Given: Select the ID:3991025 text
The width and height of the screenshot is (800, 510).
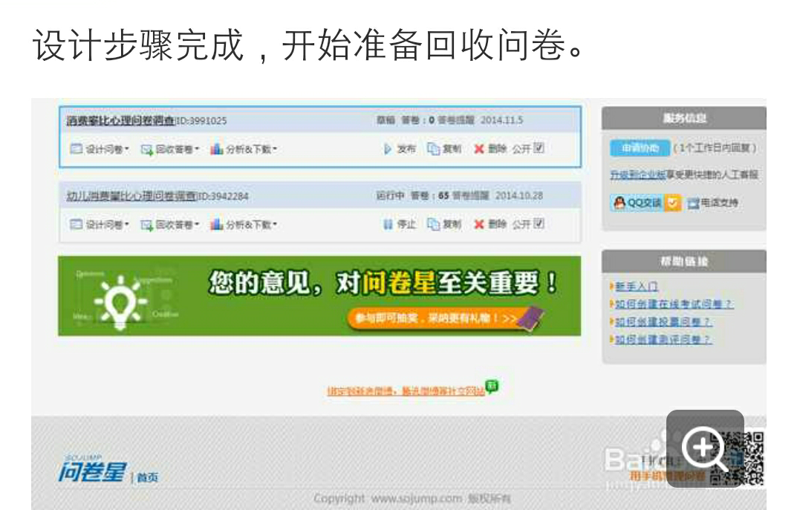Looking at the screenshot, I should [202, 121].
